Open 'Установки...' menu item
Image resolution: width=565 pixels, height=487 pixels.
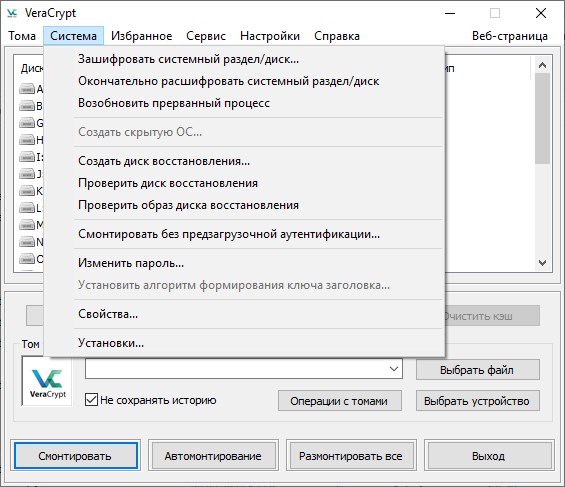click(245, 343)
